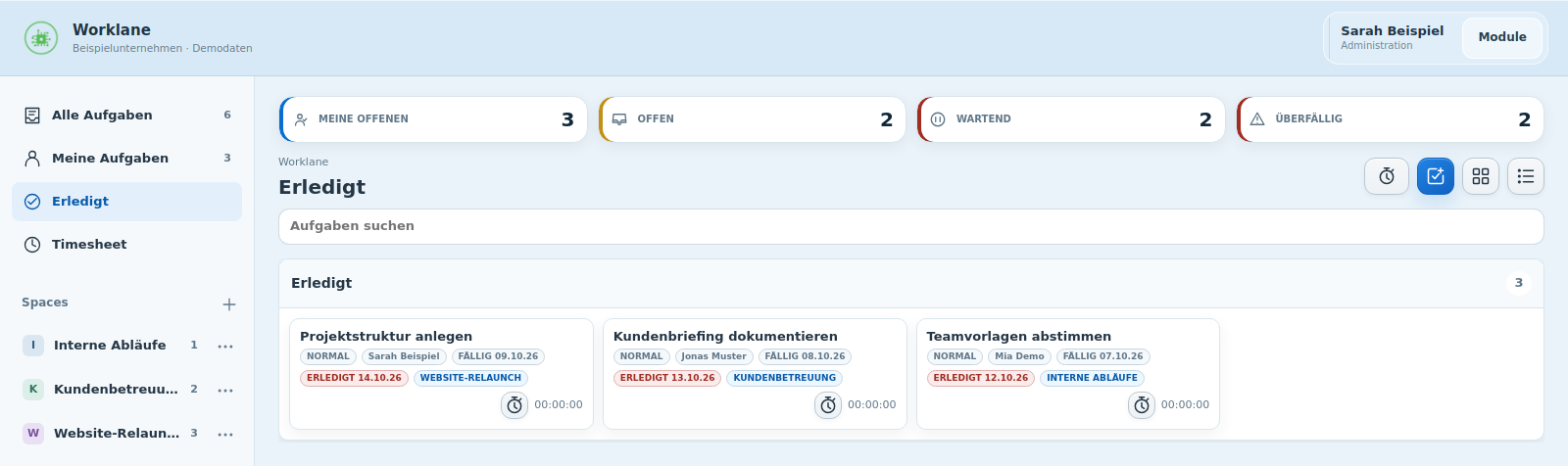
Task: Click NORMAL priority chip on Kundenbriefing dokumentieren
Action: pos(642,356)
